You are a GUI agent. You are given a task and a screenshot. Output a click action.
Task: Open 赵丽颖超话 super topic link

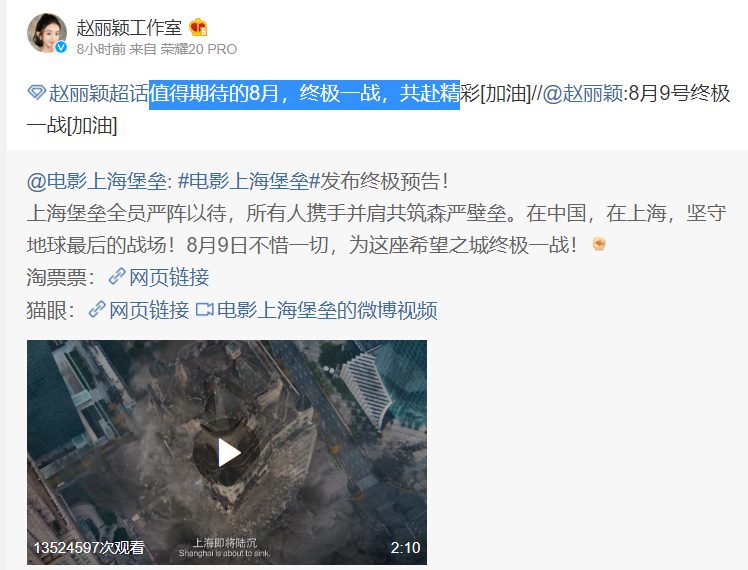coord(98,93)
